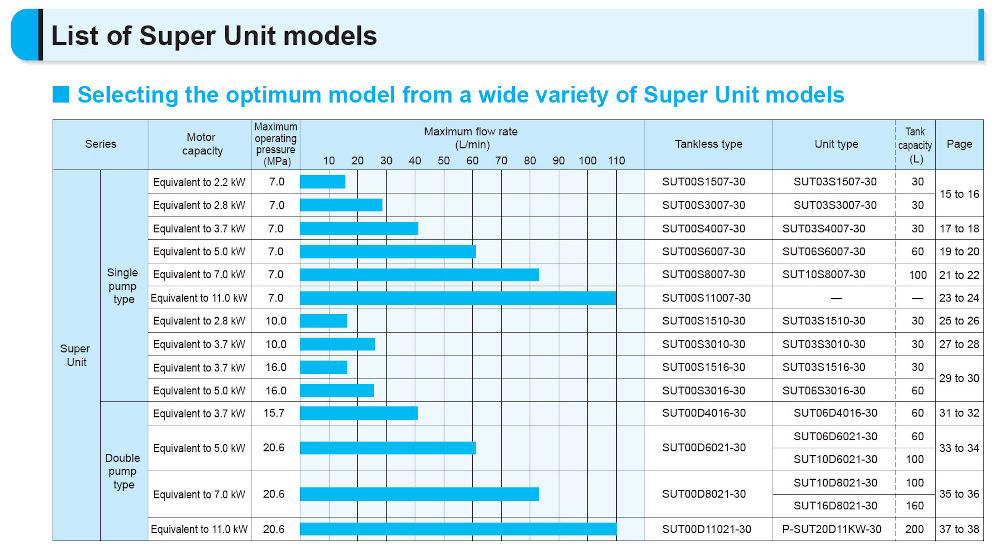Click tankless model SUT00S3016-30
Image resolution: width=1000 pixels, height=559 pixels.
703,391
